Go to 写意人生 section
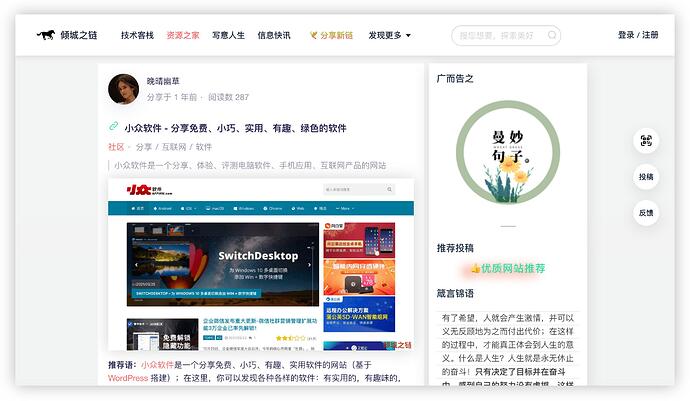The image size is (690, 401). (228, 35)
